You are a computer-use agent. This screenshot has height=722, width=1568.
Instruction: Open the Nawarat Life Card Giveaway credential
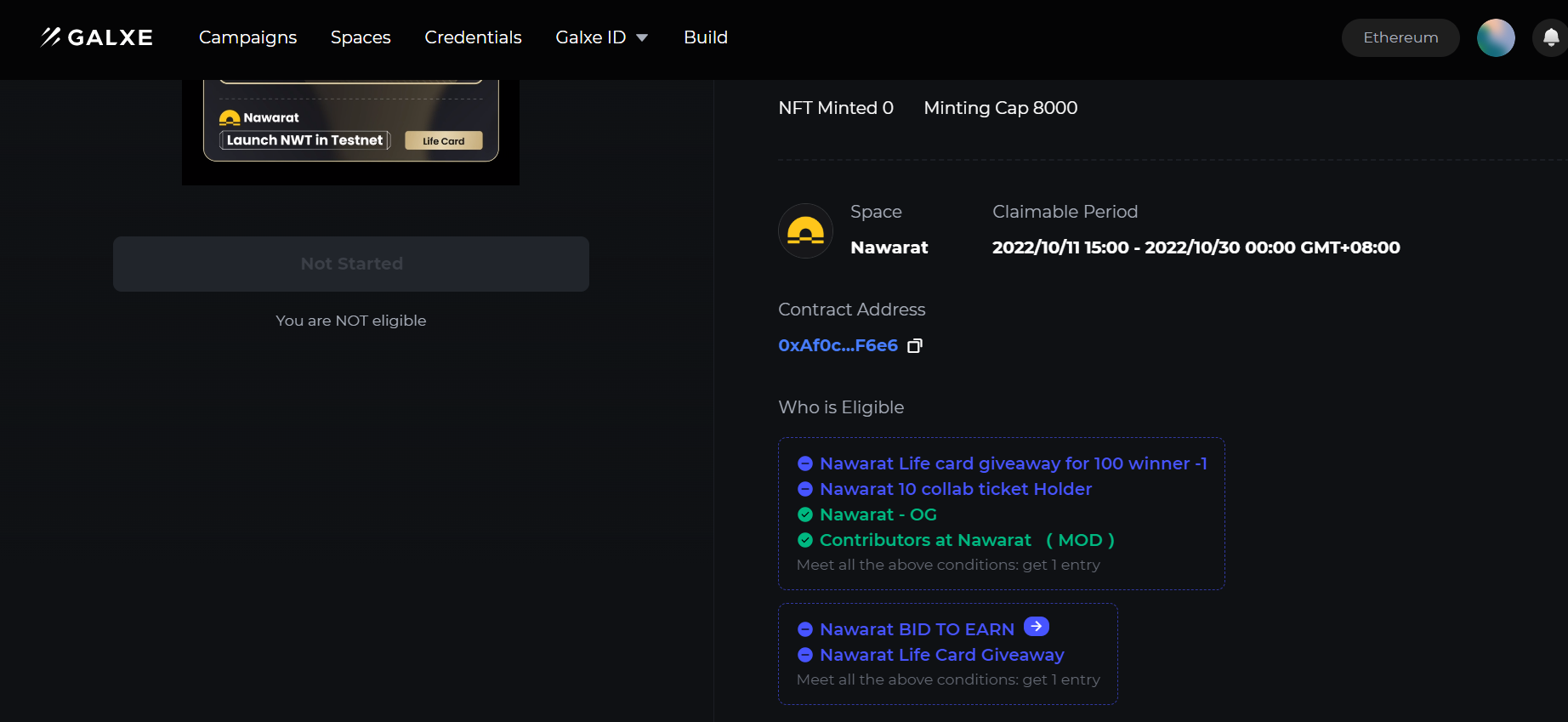[x=941, y=655]
